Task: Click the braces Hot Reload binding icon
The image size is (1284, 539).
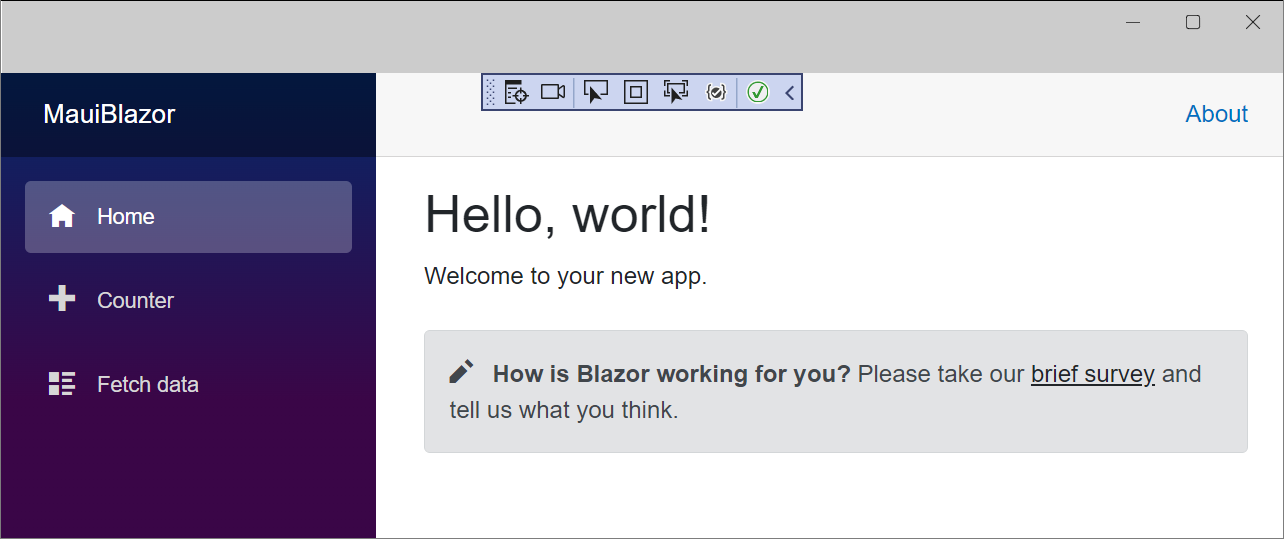Action: click(x=716, y=92)
